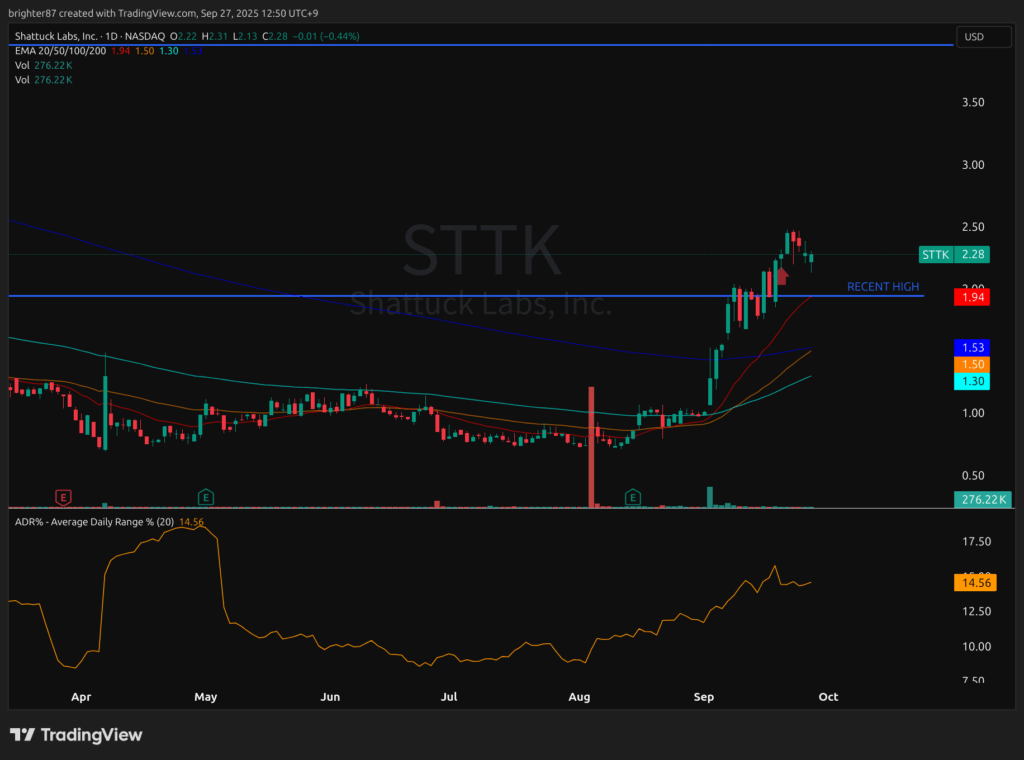Click the 3.00 price scale label
Screen dimensions: 1024x760
pos(973,165)
